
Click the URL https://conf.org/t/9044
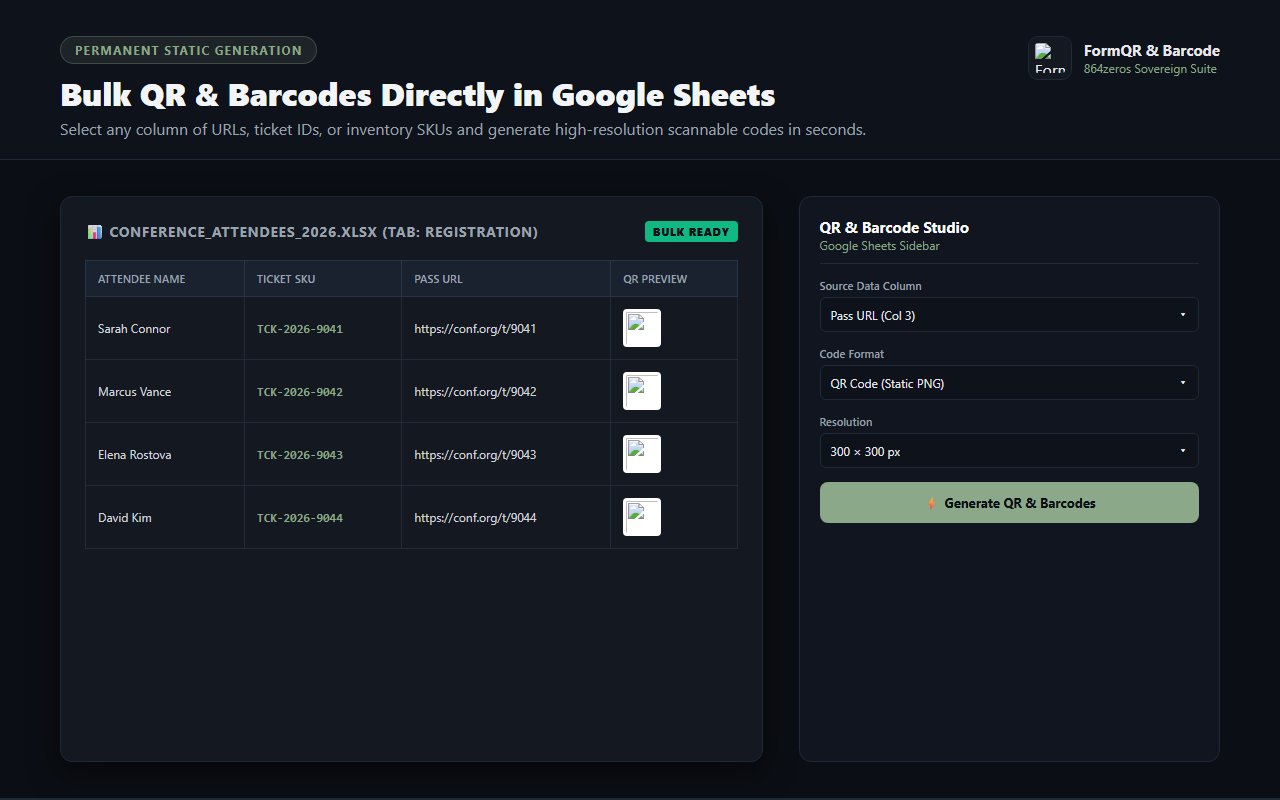475,518
